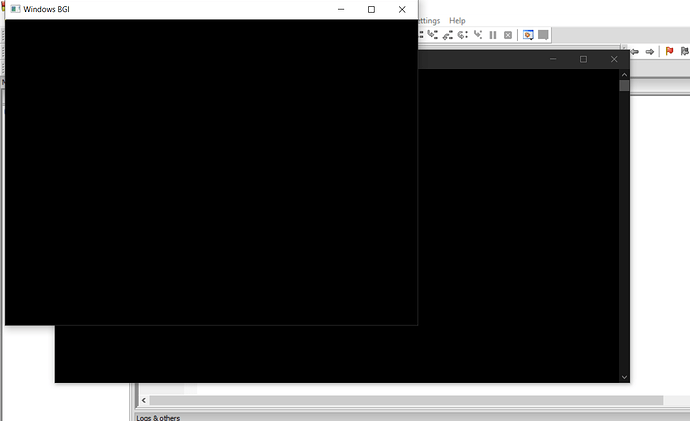Open the Debugging windows toolbar icon
The width and height of the screenshot is (690, 421).
(528, 35)
